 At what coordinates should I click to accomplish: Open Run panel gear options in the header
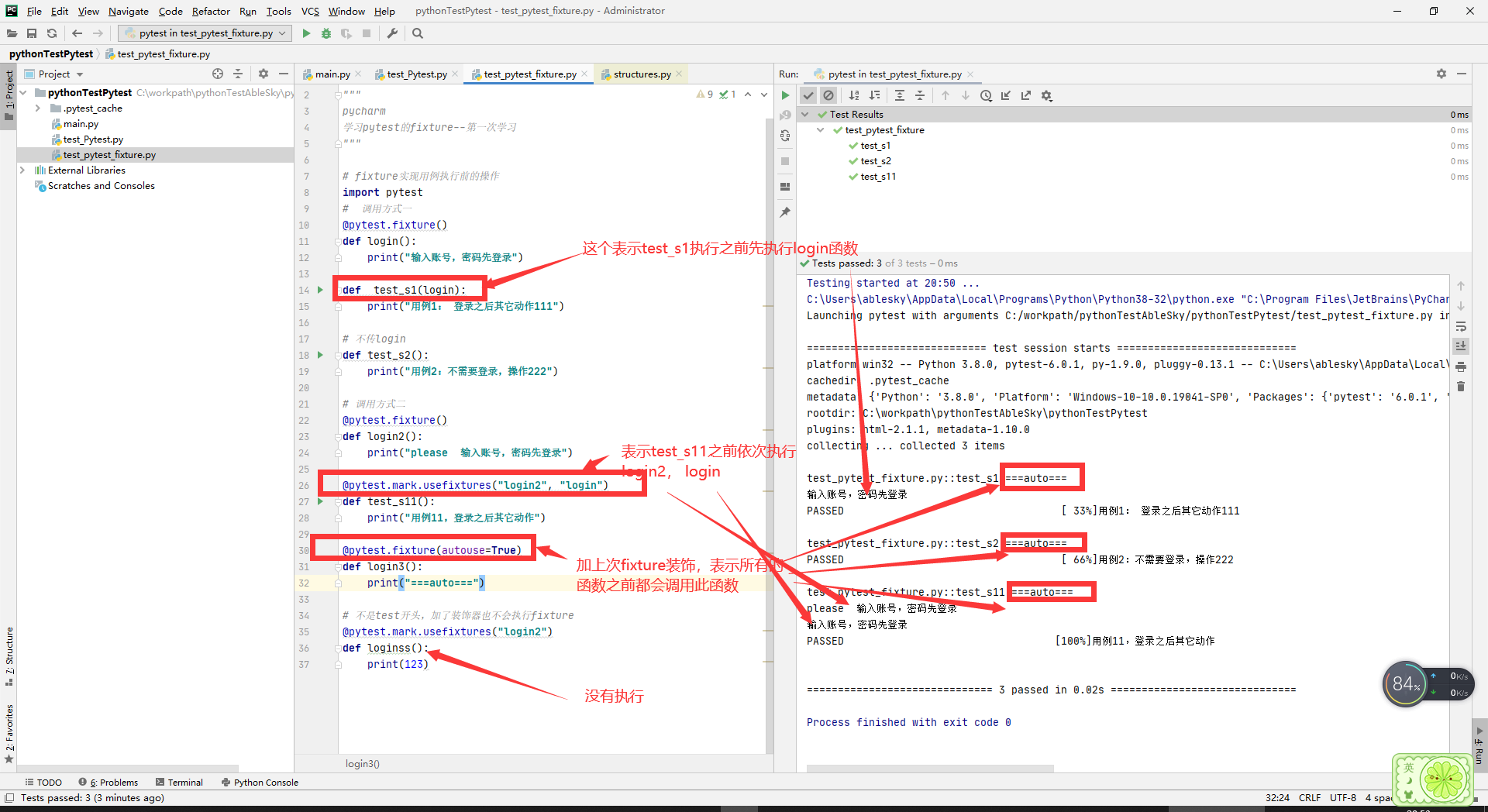pos(1441,74)
